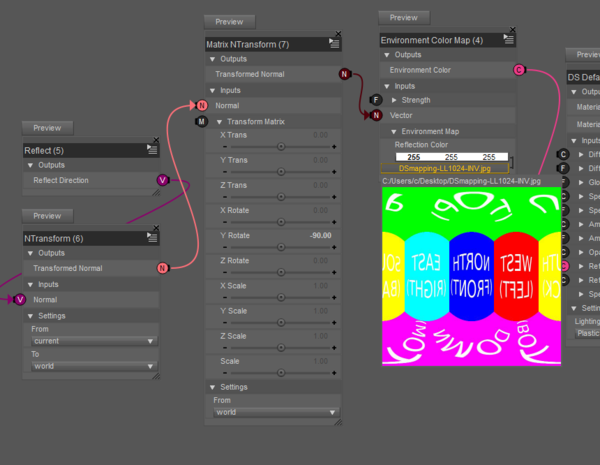Open the options menu icon on Matrix NTransform (7)

[x=334, y=43]
